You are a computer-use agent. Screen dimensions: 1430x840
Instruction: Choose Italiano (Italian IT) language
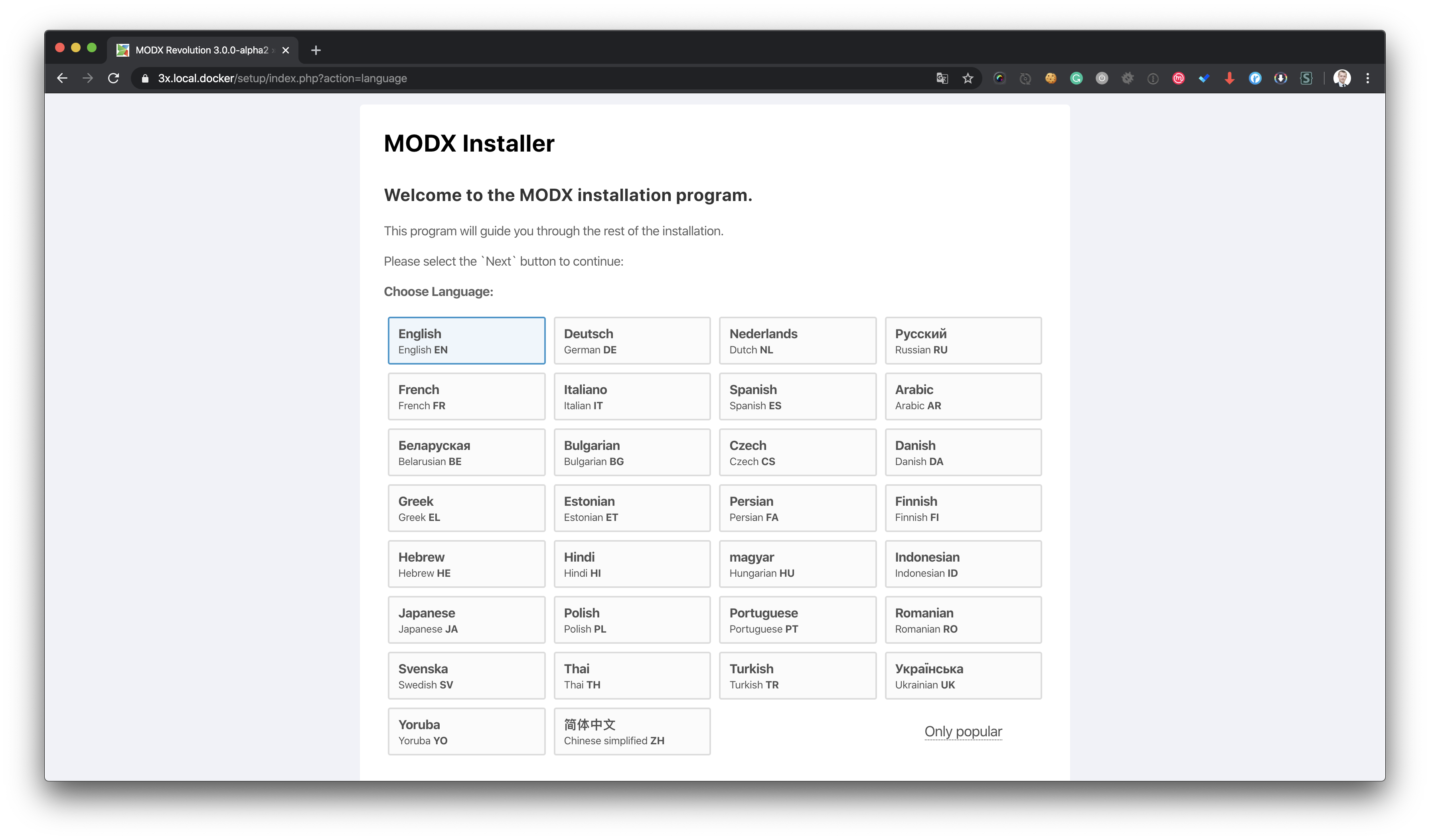(x=632, y=396)
